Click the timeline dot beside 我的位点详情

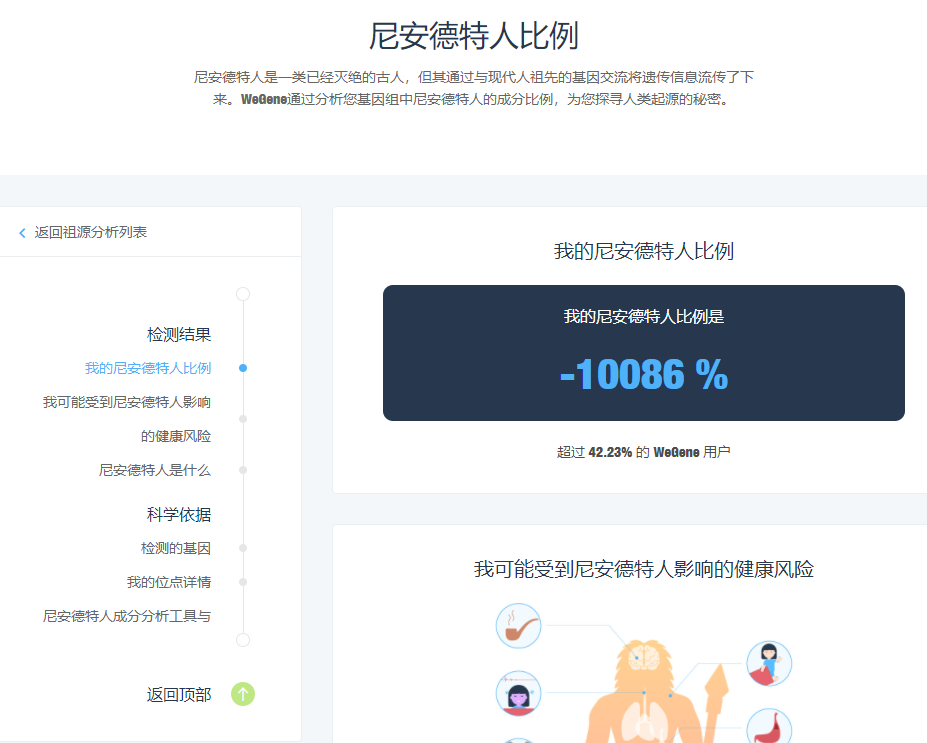243,582
